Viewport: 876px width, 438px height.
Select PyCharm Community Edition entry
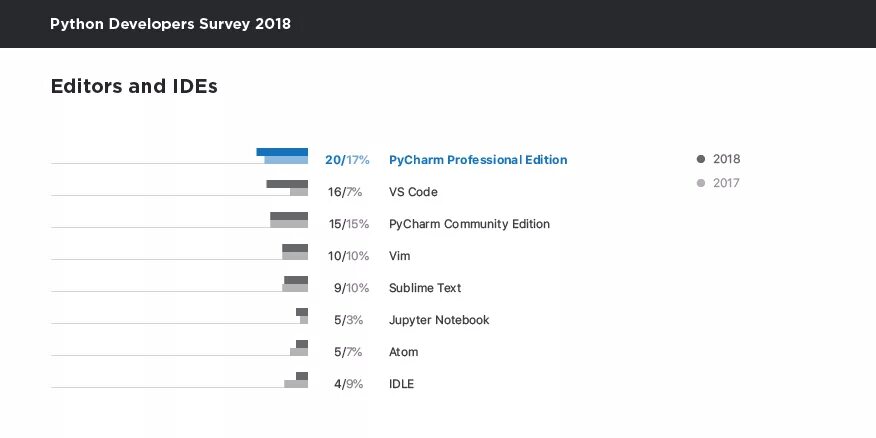[x=469, y=224]
